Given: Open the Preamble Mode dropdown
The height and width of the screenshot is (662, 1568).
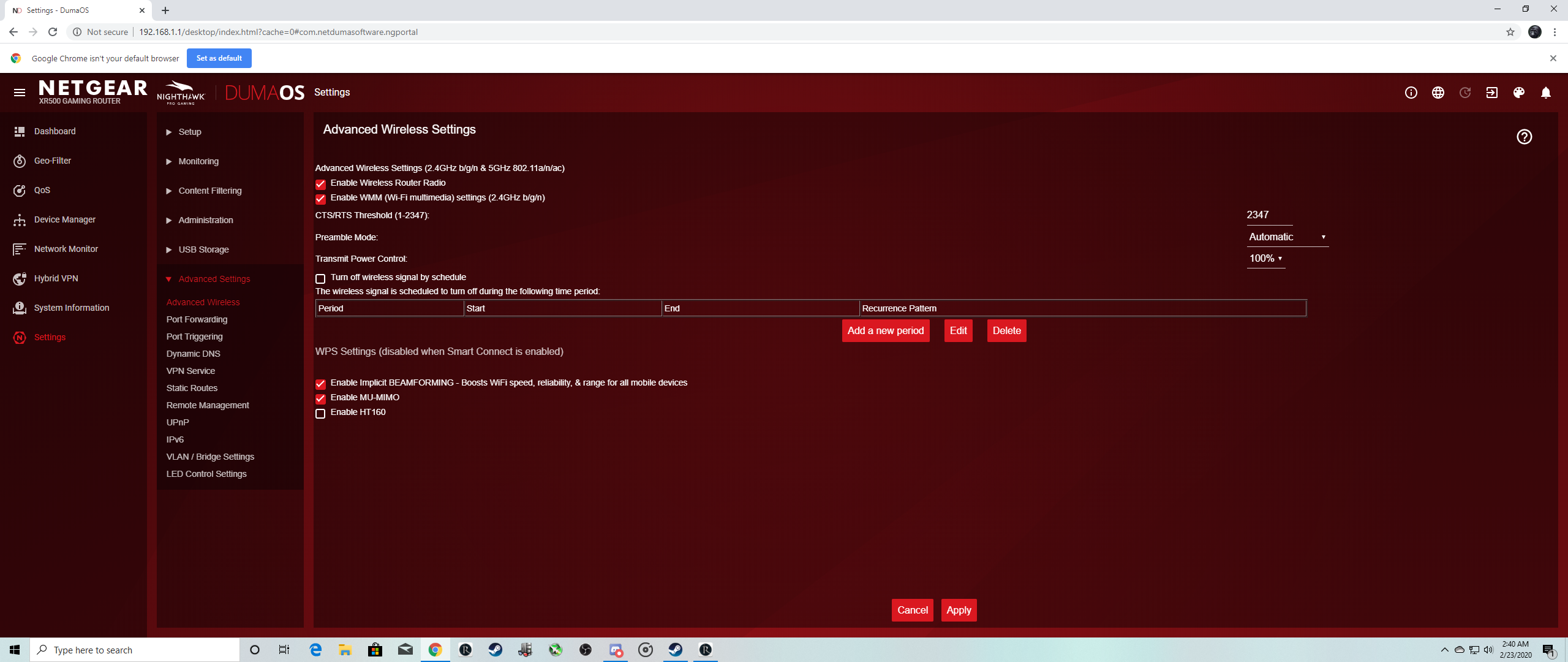Looking at the screenshot, I should (x=1287, y=237).
